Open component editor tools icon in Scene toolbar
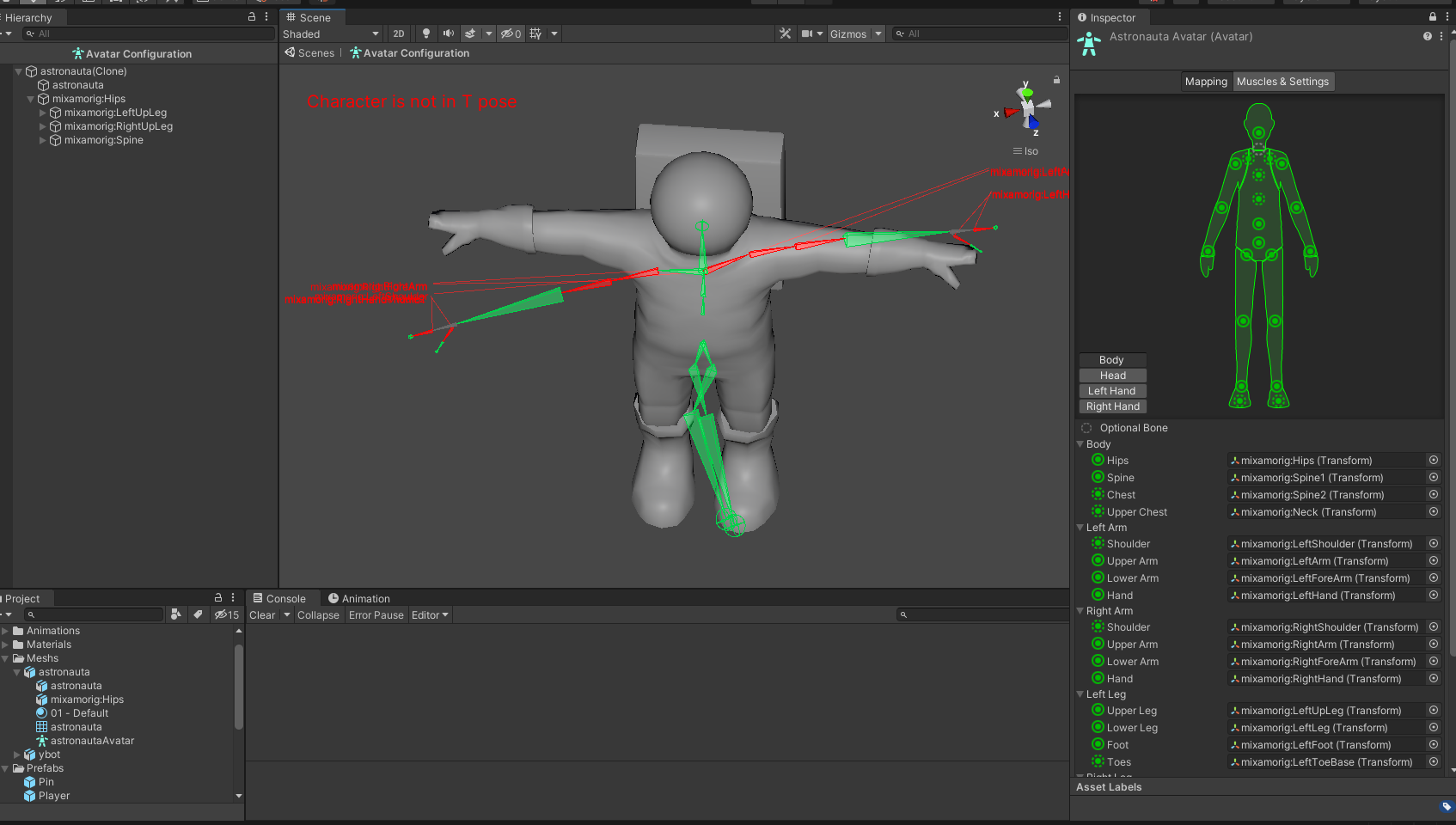The image size is (1456, 825). [785, 34]
